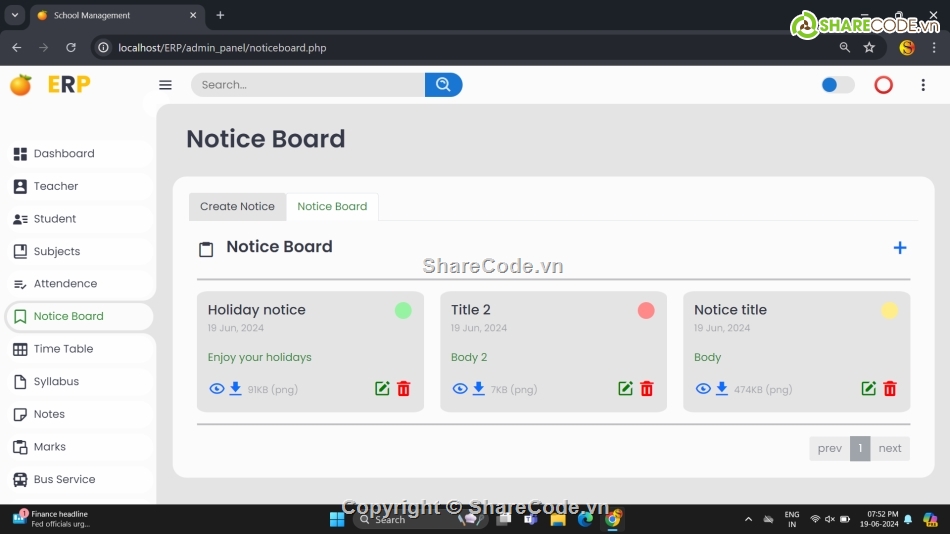The image size is (950, 534).
Task: Delete the Holiday notice card
Action: (x=404, y=389)
